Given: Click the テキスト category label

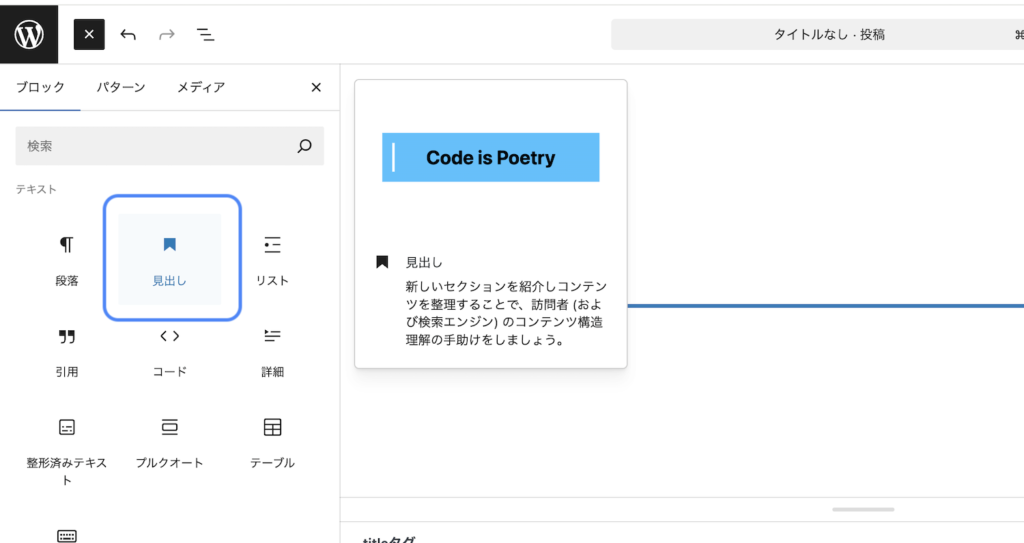Looking at the screenshot, I should click(36, 189).
